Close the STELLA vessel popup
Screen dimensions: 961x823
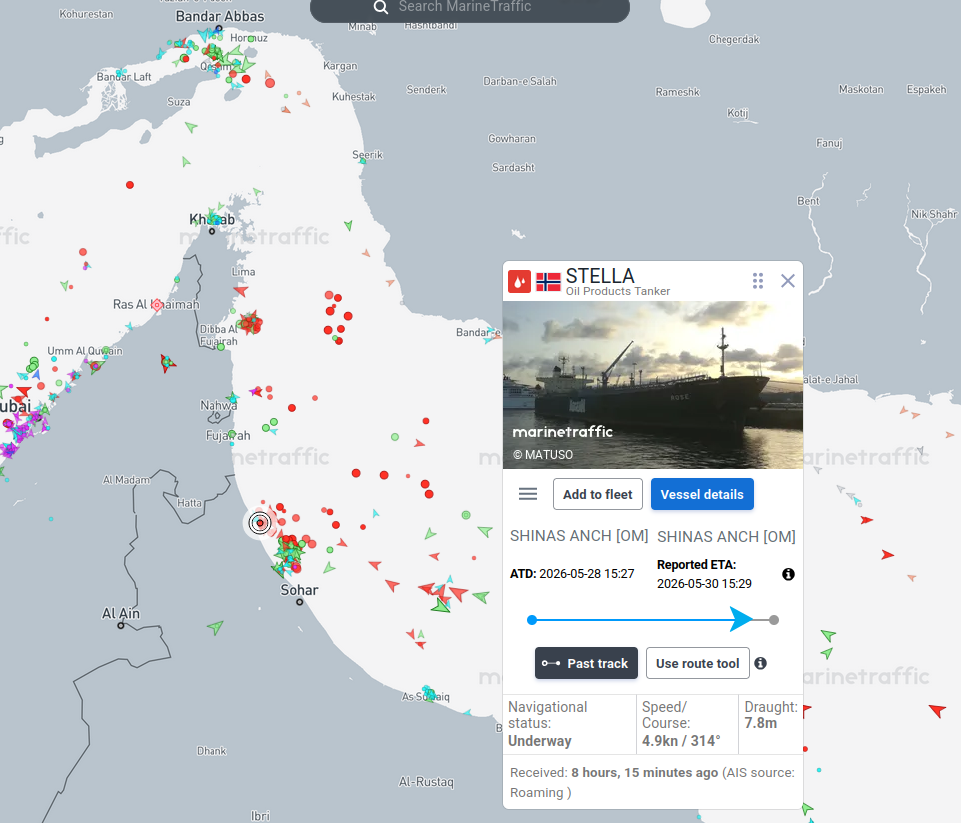click(x=788, y=281)
